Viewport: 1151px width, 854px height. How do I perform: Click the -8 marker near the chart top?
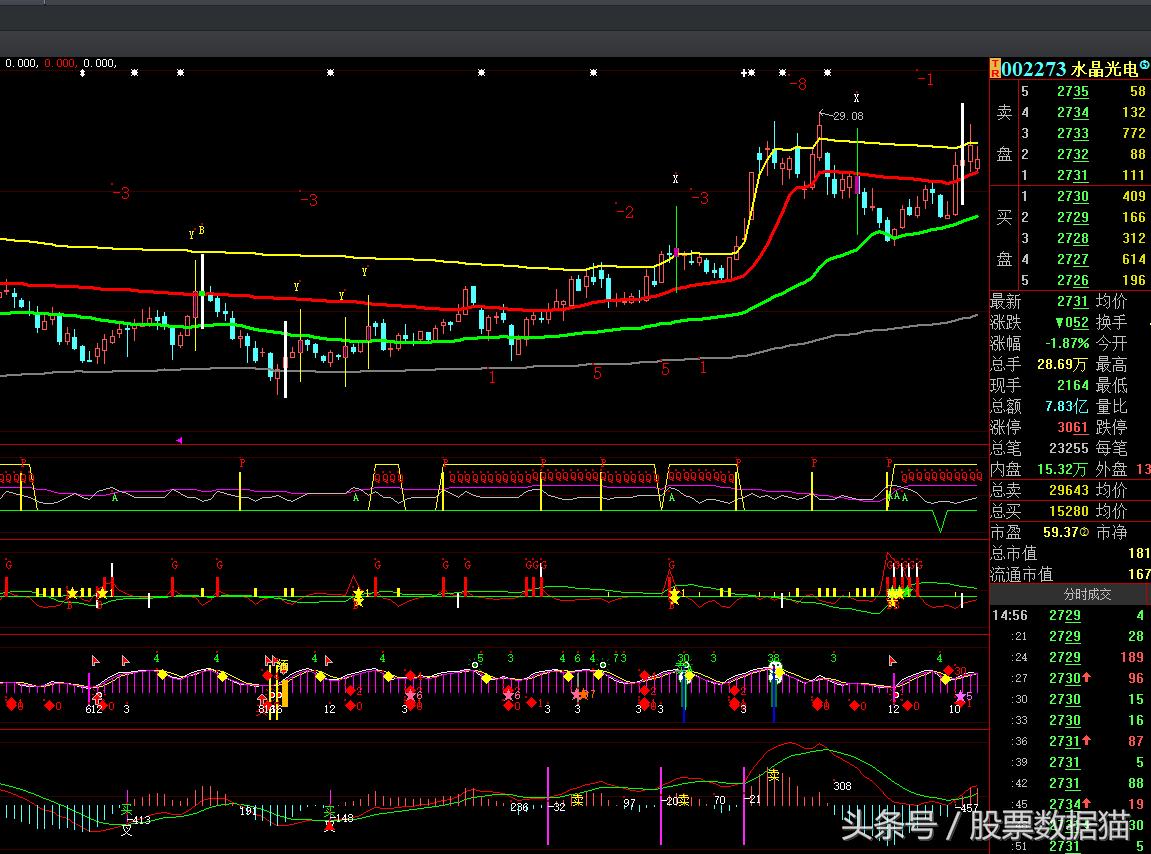coord(798,84)
